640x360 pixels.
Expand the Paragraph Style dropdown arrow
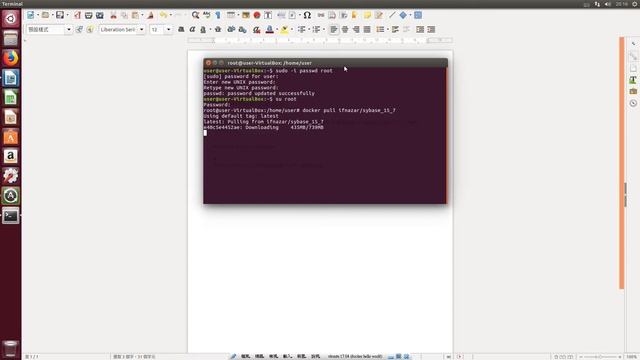(x=69, y=29)
